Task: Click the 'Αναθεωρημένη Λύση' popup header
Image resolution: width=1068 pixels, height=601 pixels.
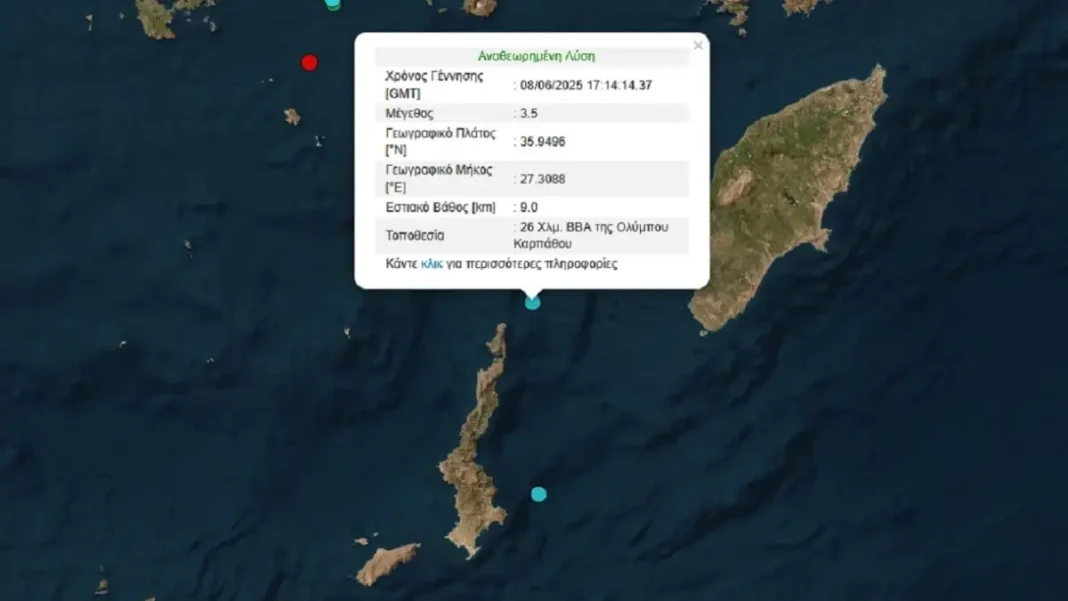Action: (536, 57)
